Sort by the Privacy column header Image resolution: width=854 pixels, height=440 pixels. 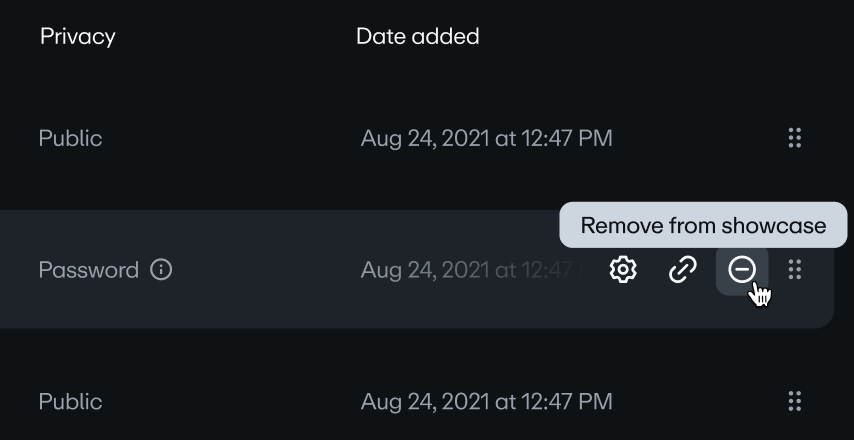[77, 36]
